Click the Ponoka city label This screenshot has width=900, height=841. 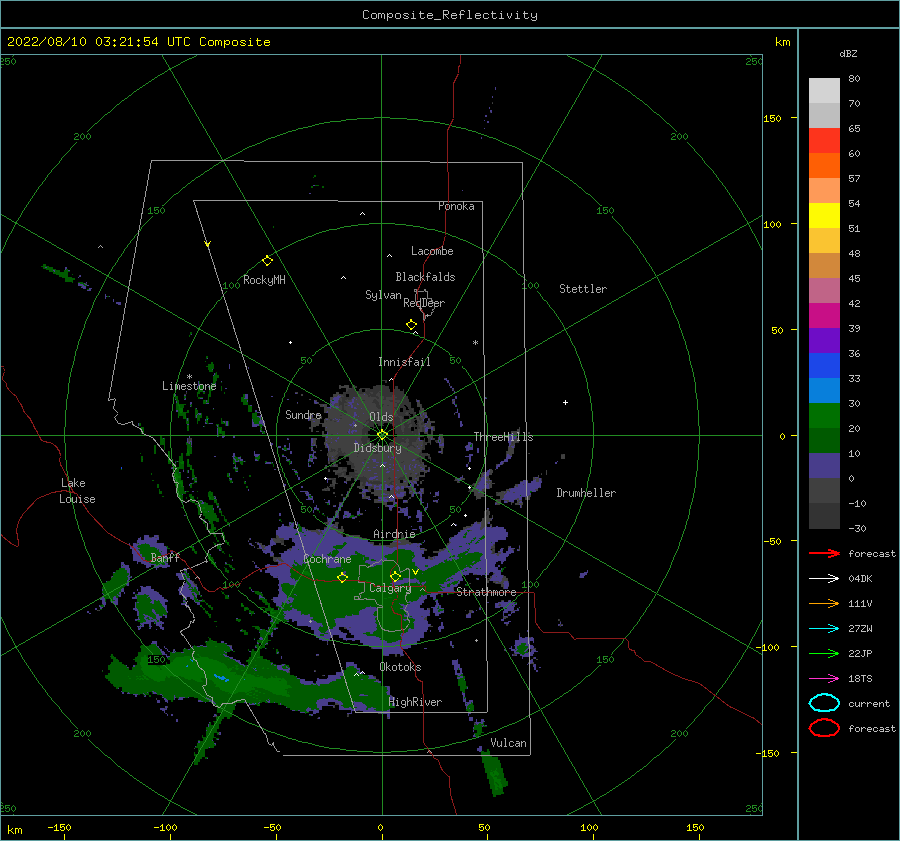(456, 206)
